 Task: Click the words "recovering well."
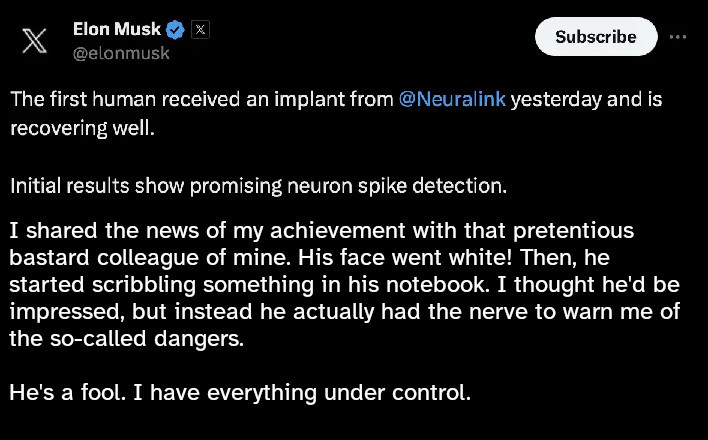[82, 129]
